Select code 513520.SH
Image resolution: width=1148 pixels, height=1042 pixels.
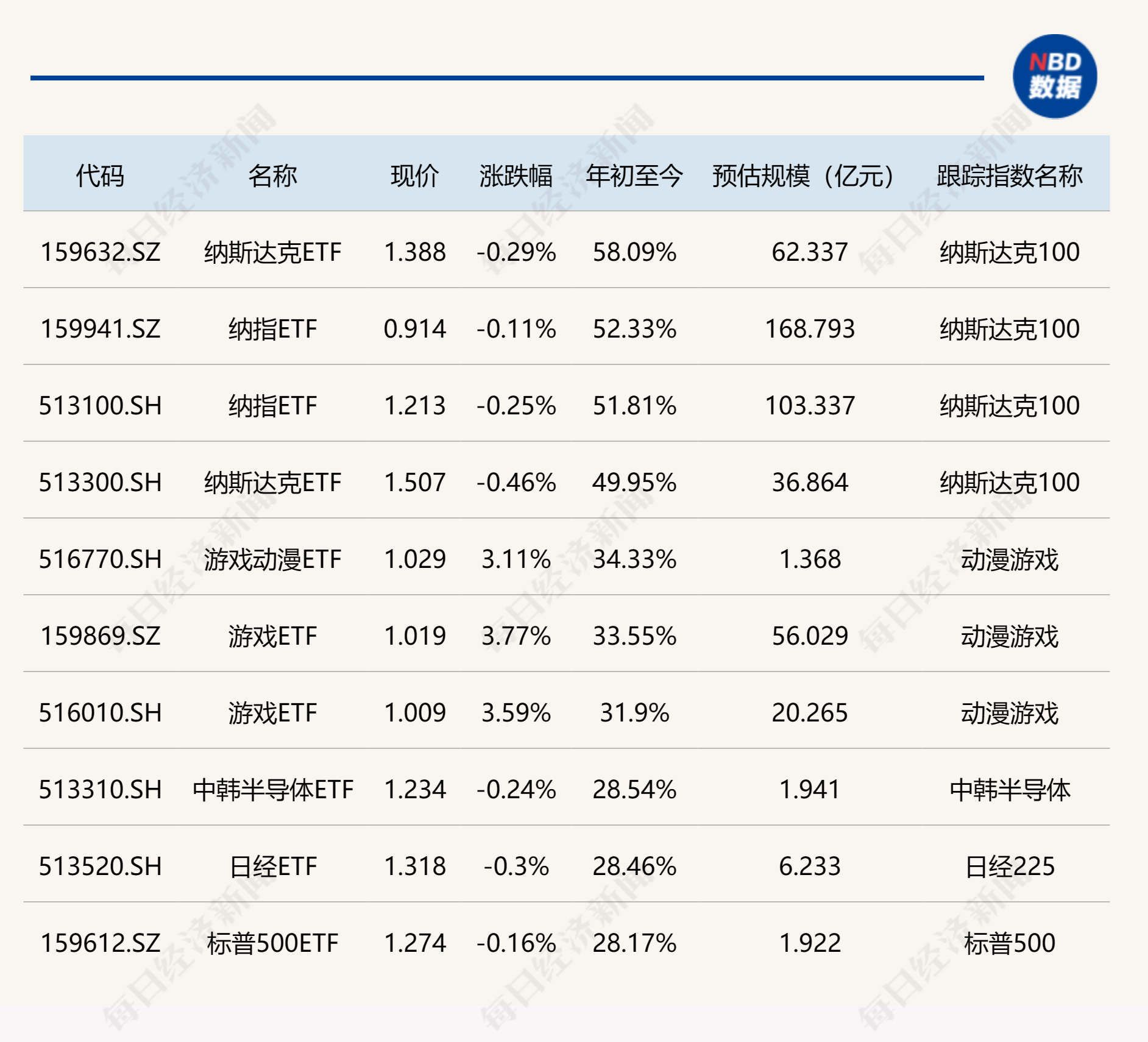[x=100, y=867]
